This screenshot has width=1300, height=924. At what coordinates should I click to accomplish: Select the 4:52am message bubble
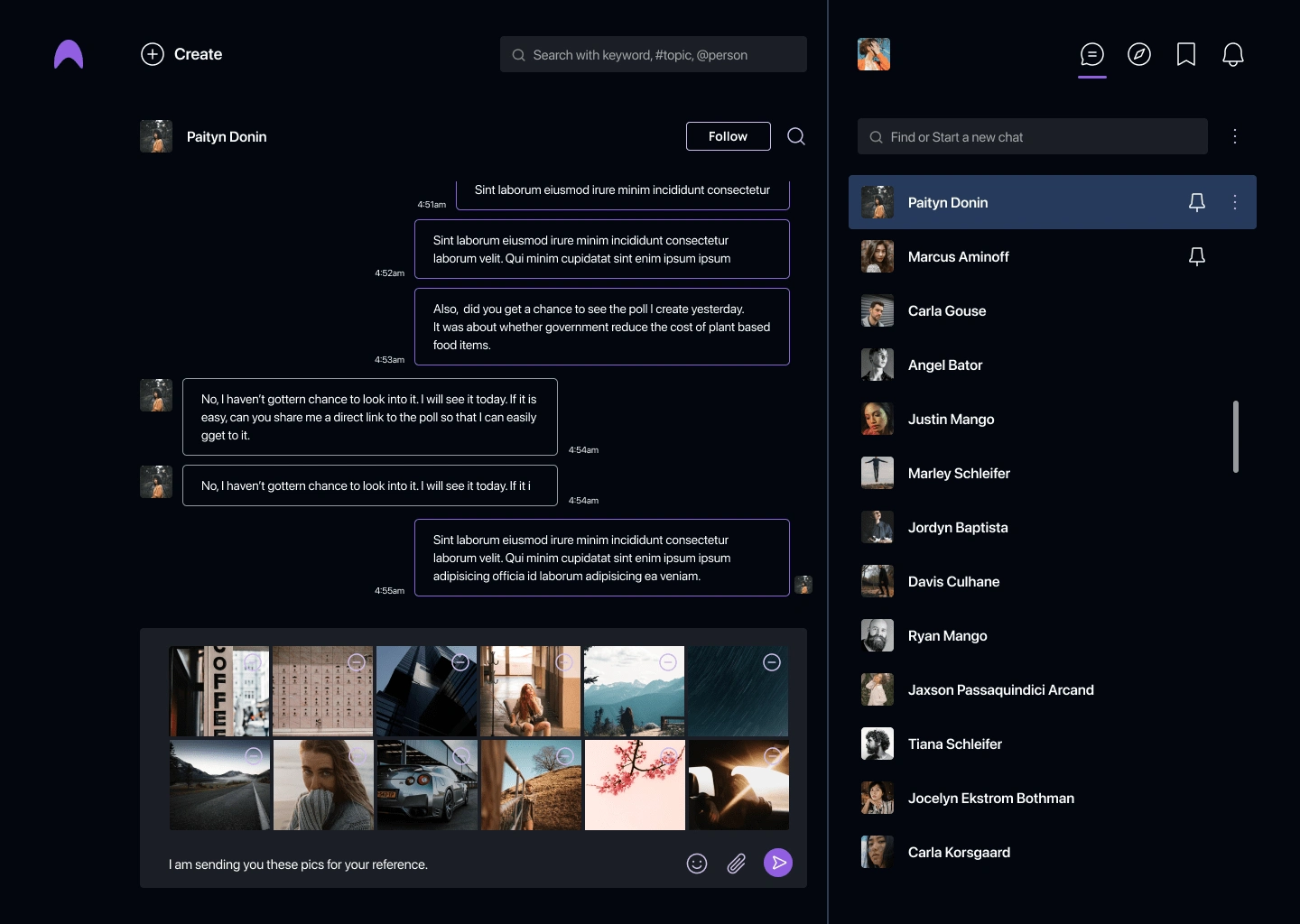(602, 249)
